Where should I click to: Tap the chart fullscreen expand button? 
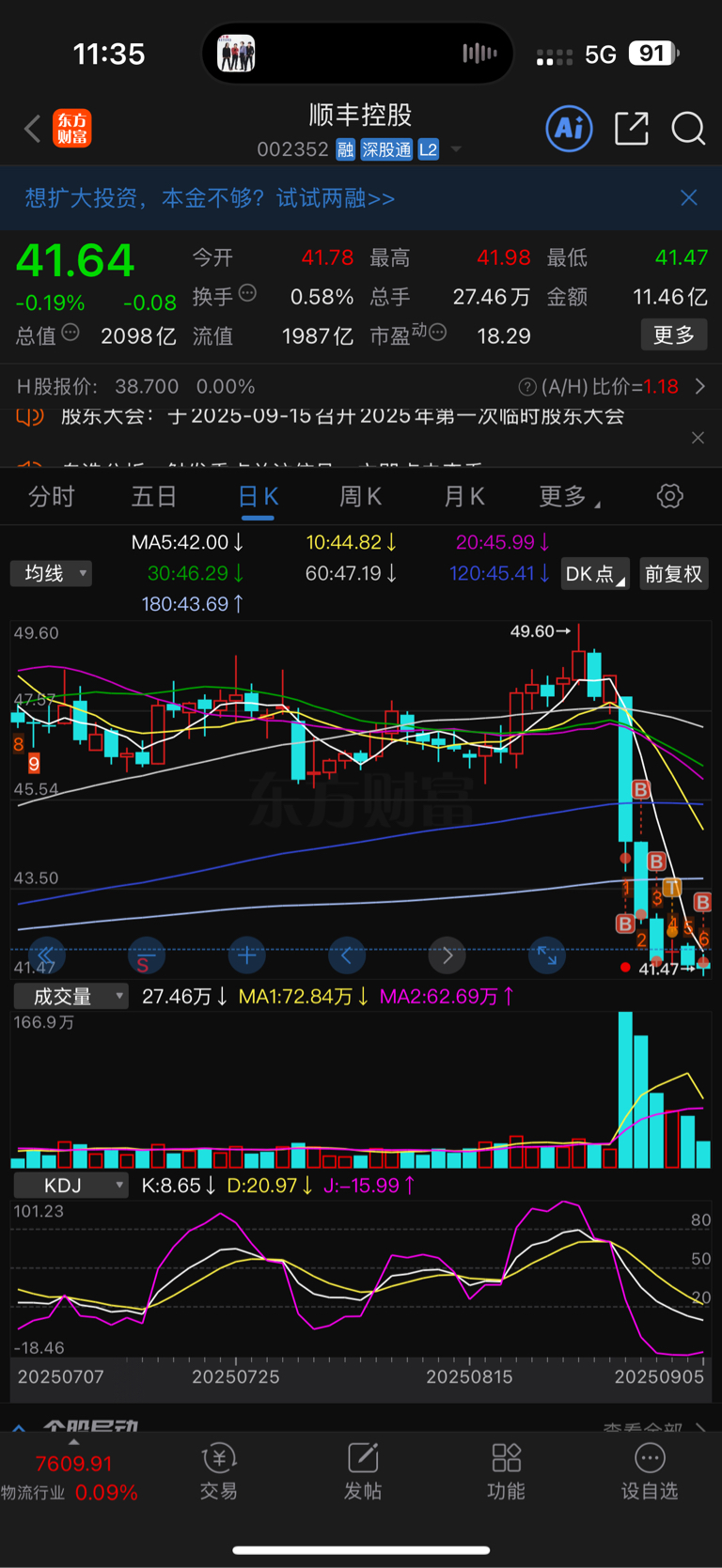click(547, 956)
